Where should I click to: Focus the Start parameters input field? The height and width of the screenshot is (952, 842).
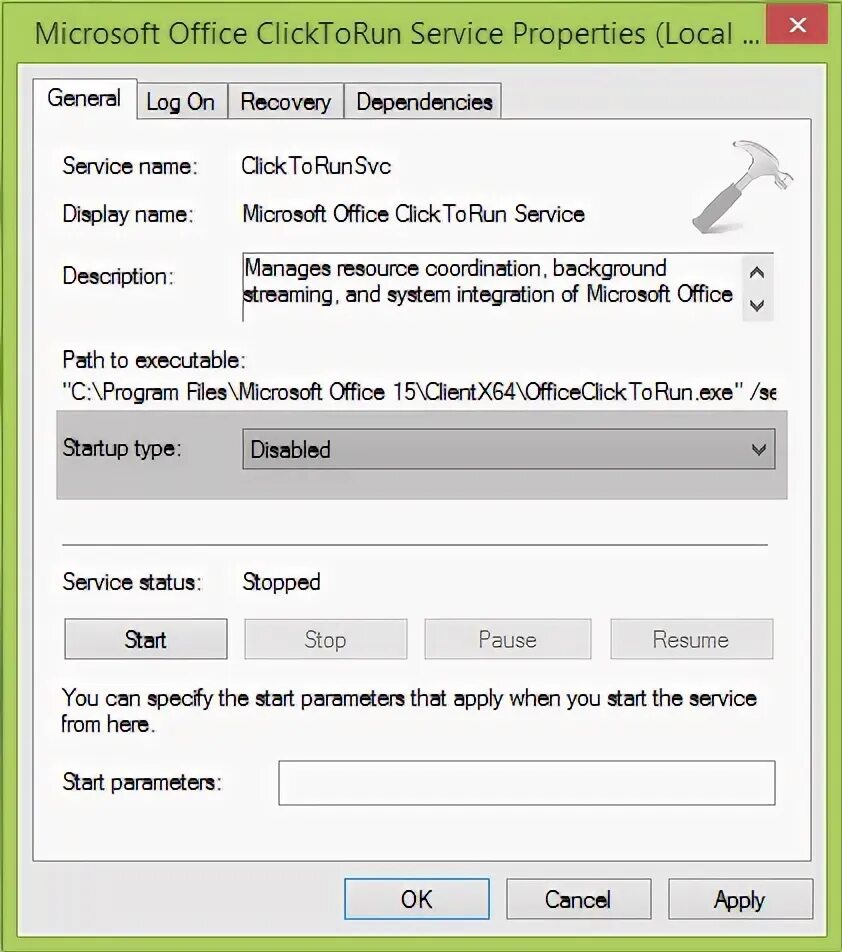[x=527, y=783]
